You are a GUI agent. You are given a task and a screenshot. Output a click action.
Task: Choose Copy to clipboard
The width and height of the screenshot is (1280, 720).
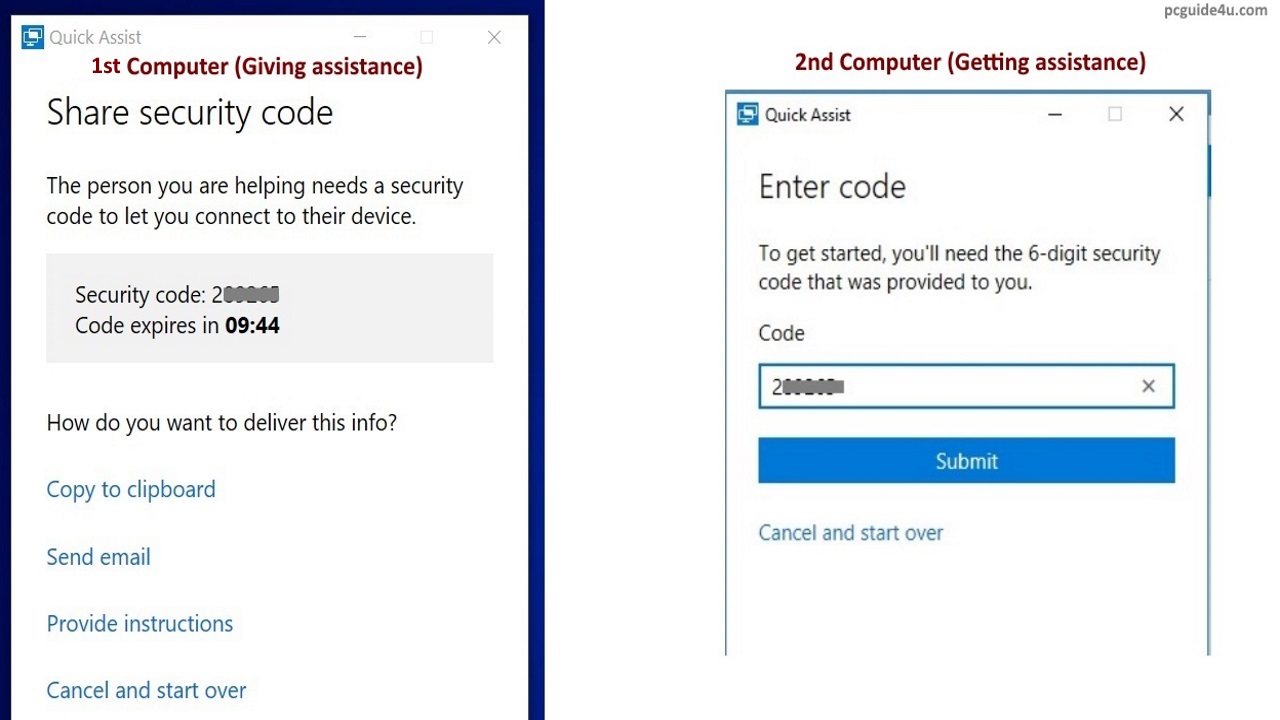131,489
